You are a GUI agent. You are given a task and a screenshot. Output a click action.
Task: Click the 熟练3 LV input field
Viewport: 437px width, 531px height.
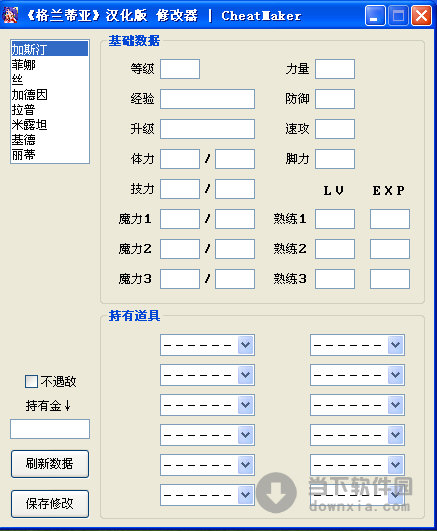point(335,279)
